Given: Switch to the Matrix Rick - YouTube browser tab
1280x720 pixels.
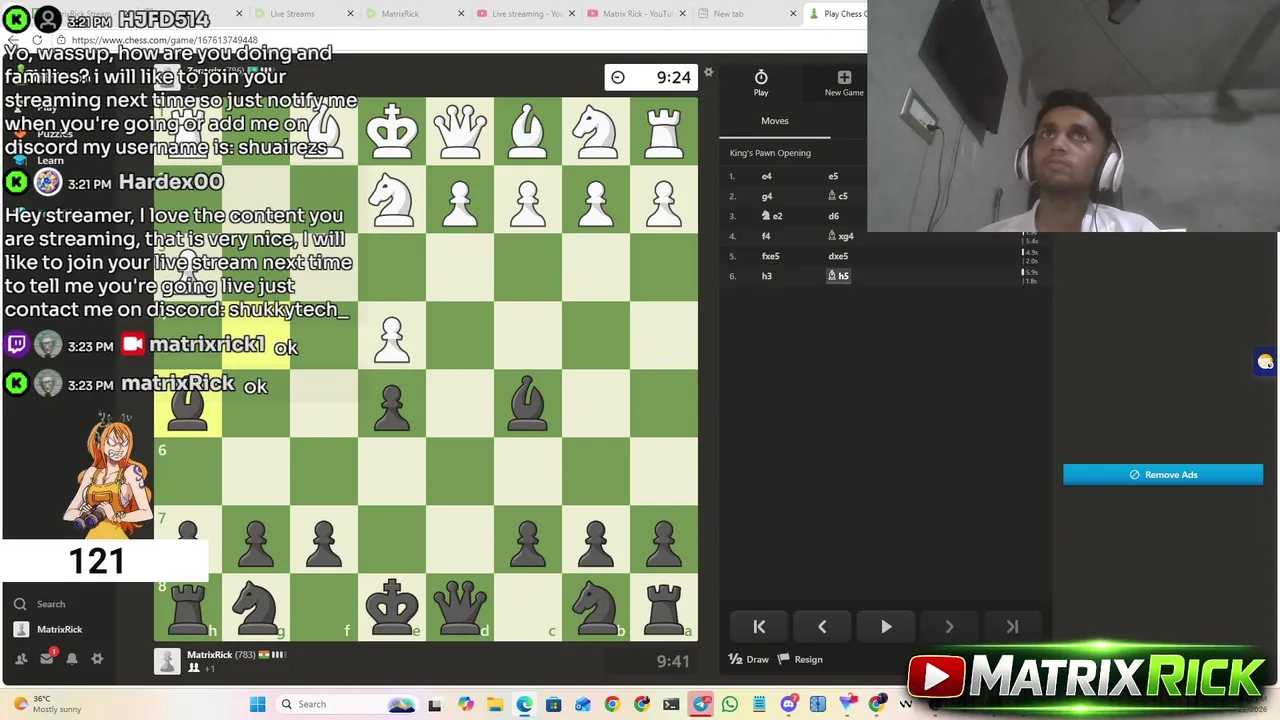Looking at the screenshot, I should tap(636, 14).
